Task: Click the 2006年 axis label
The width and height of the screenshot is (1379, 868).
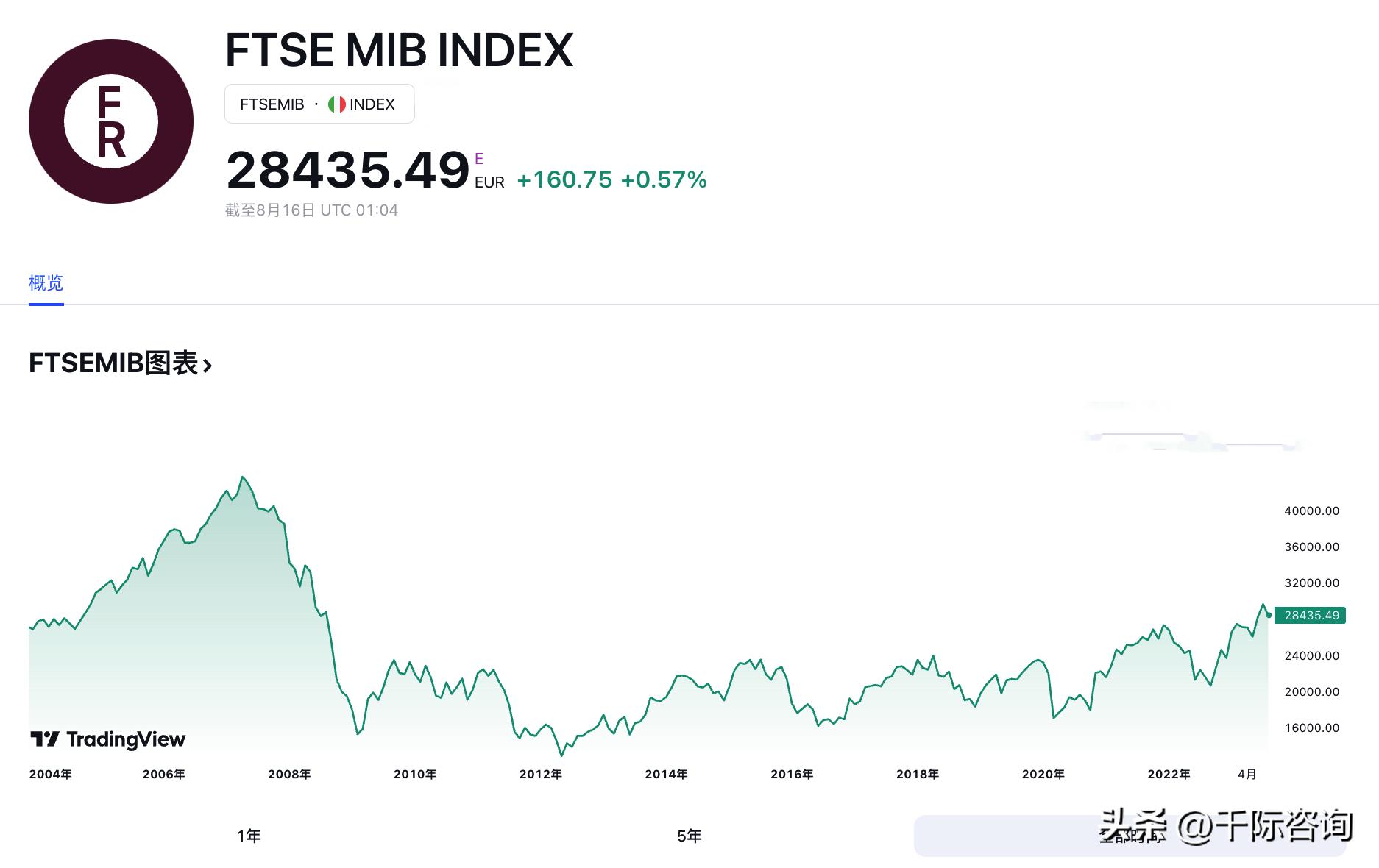Action: [x=163, y=774]
